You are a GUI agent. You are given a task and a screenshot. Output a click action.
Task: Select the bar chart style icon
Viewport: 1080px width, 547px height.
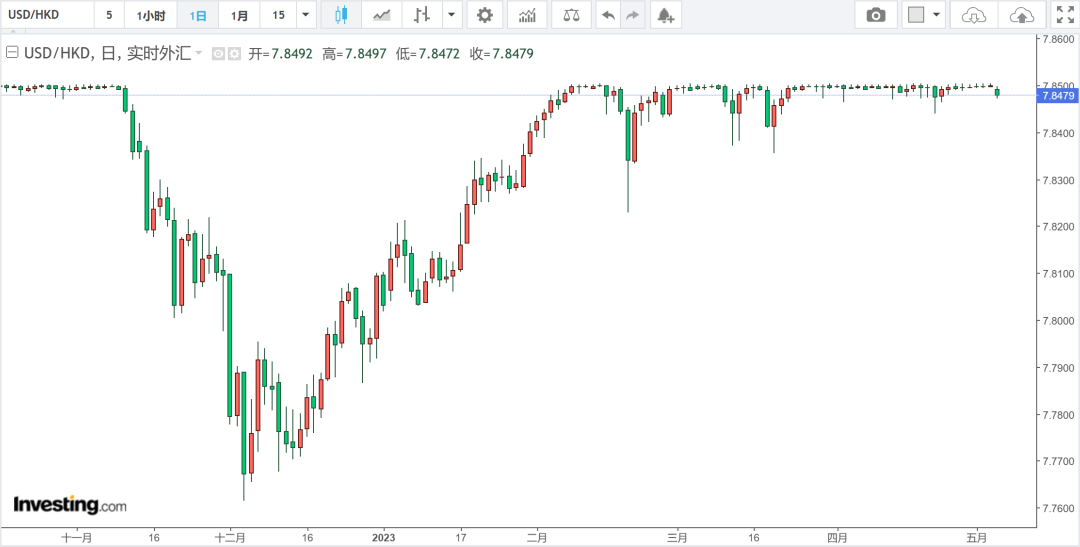(422, 15)
